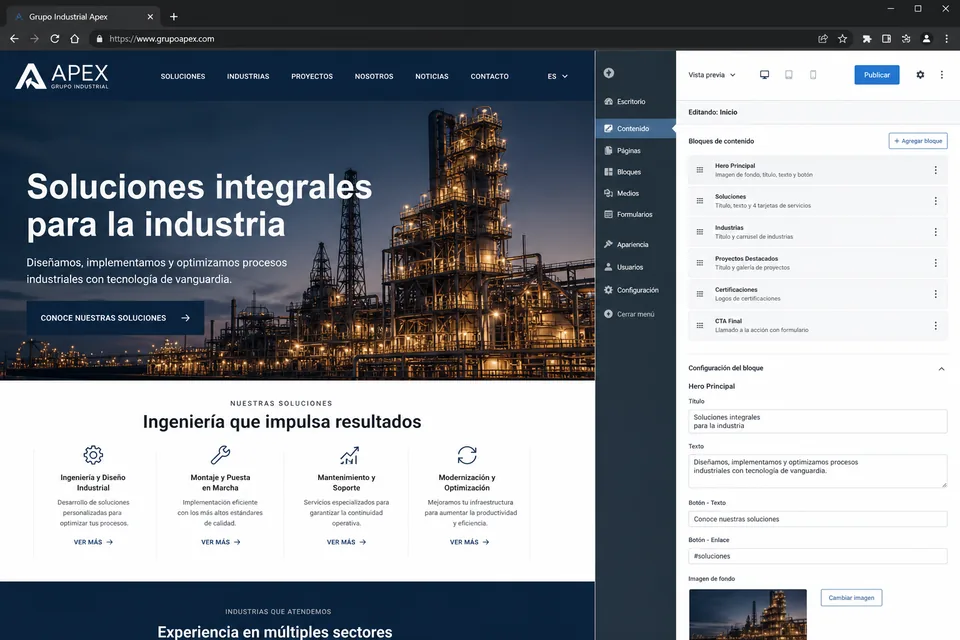Click the Botón - Enlace input field
Screen dimensions: 960x640
[x=817, y=556]
